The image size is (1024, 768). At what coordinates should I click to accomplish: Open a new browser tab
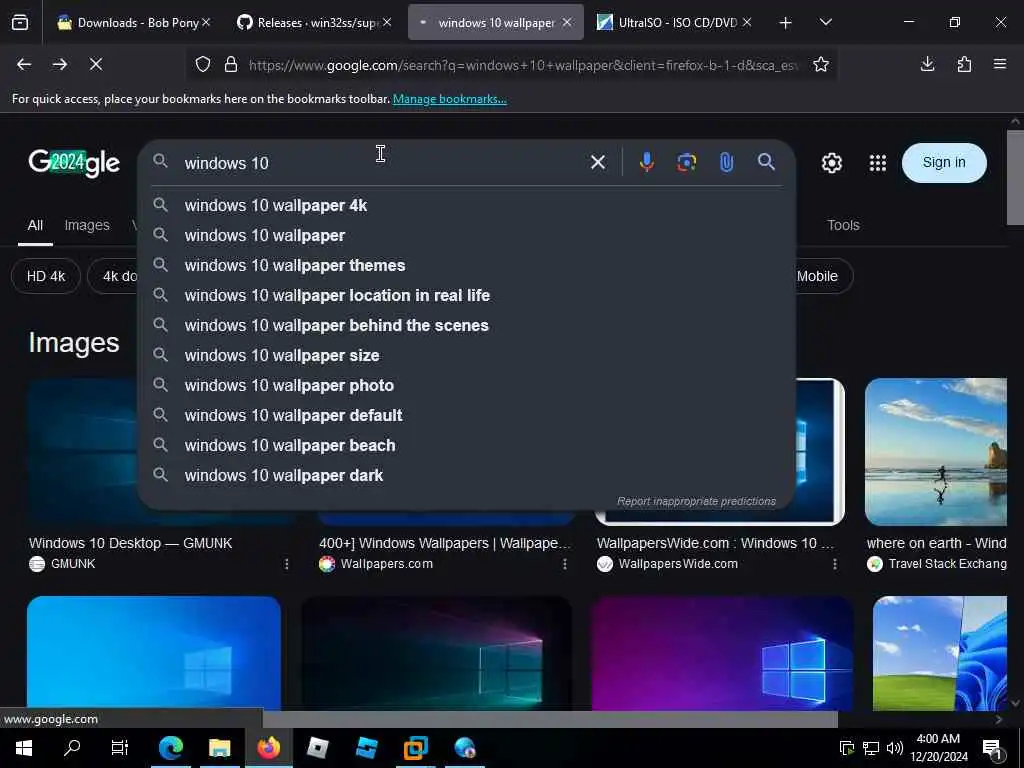pyautogui.click(x=786, y=22)
